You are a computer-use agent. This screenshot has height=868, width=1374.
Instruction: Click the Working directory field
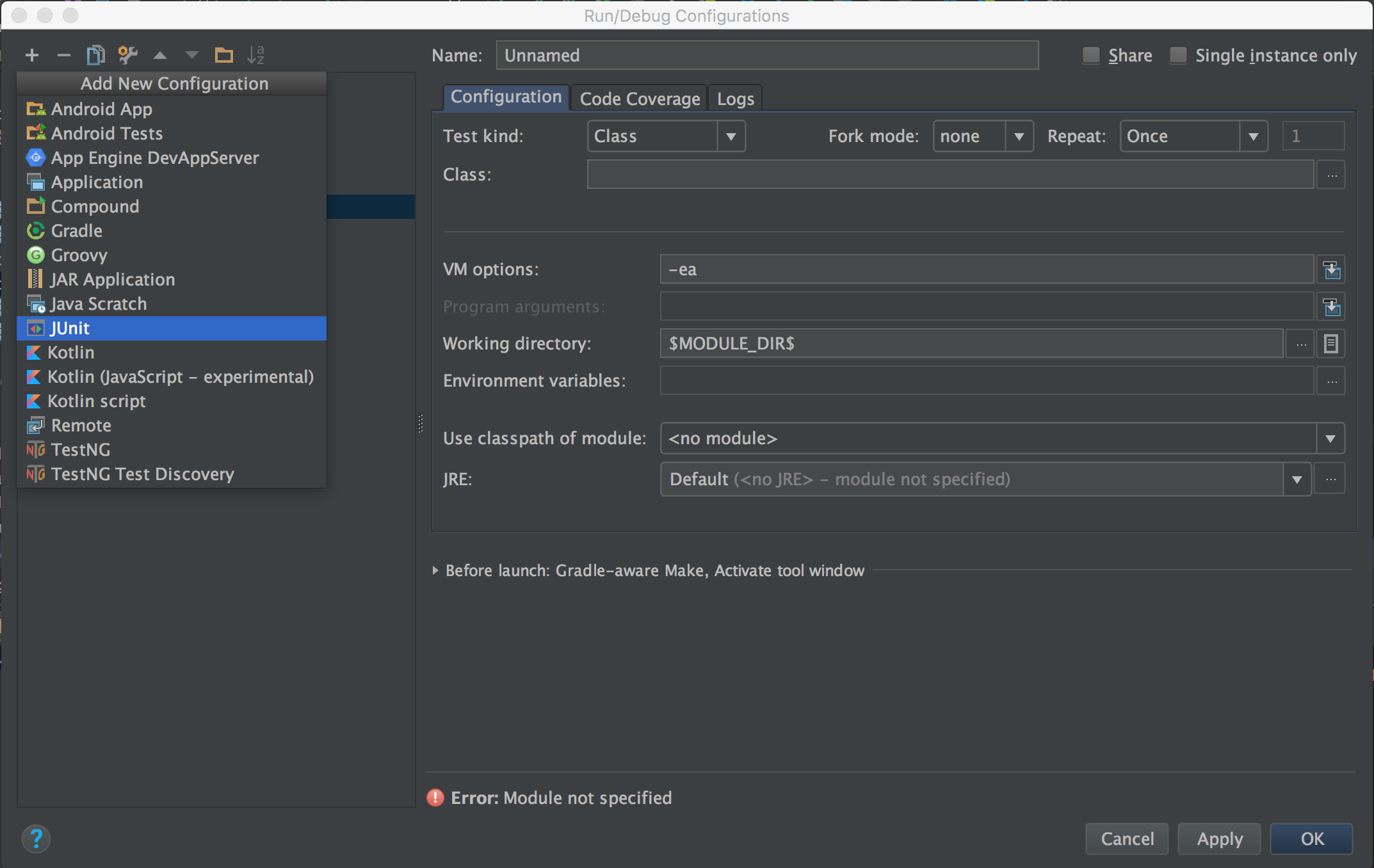972,344
